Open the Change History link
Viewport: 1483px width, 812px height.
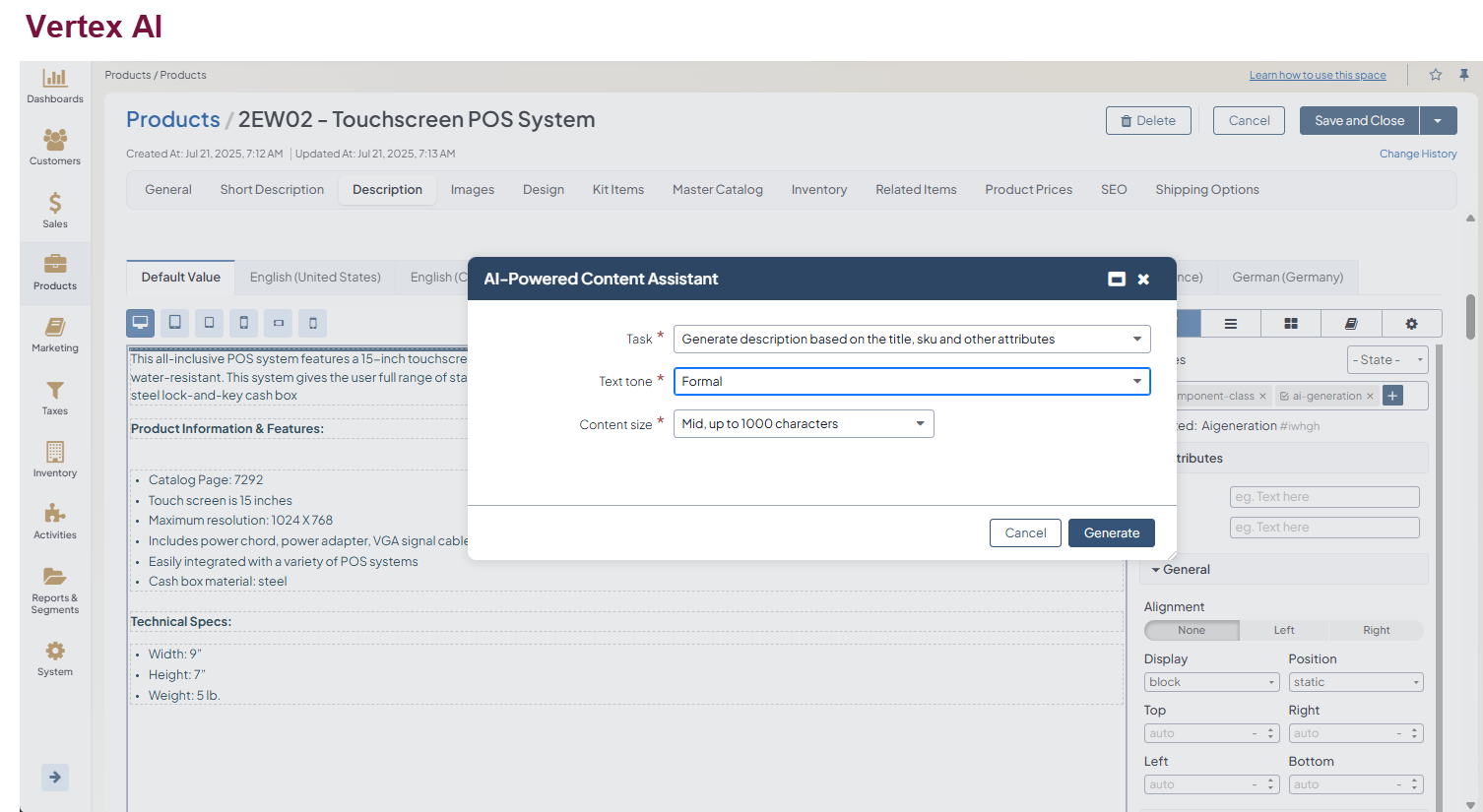click(x=1417, y=155)
